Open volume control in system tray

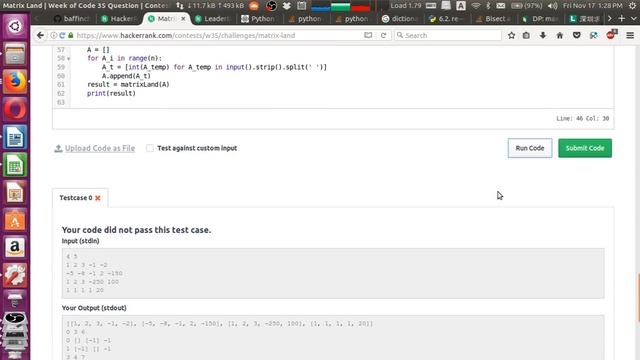pos(552,6)
